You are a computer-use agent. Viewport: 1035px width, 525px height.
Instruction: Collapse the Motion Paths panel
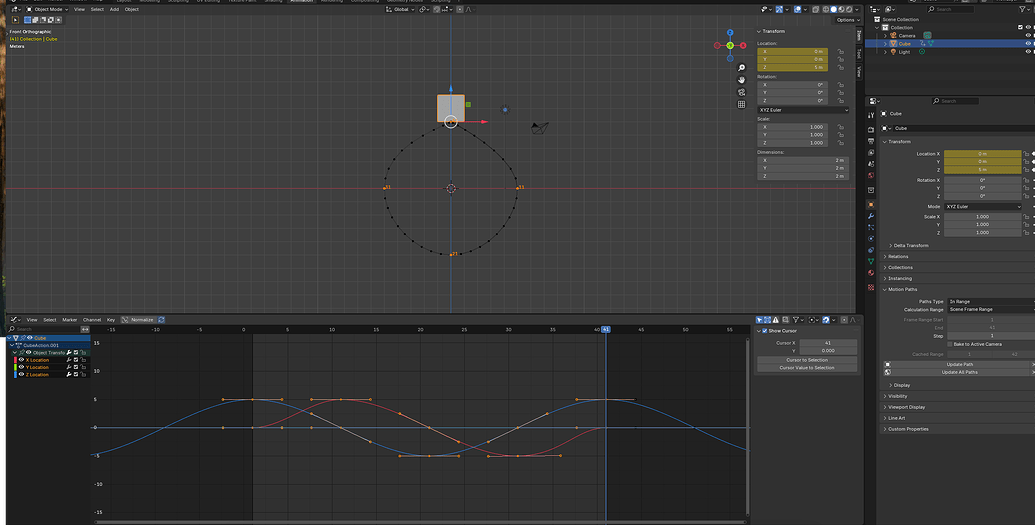pos(900,289)
